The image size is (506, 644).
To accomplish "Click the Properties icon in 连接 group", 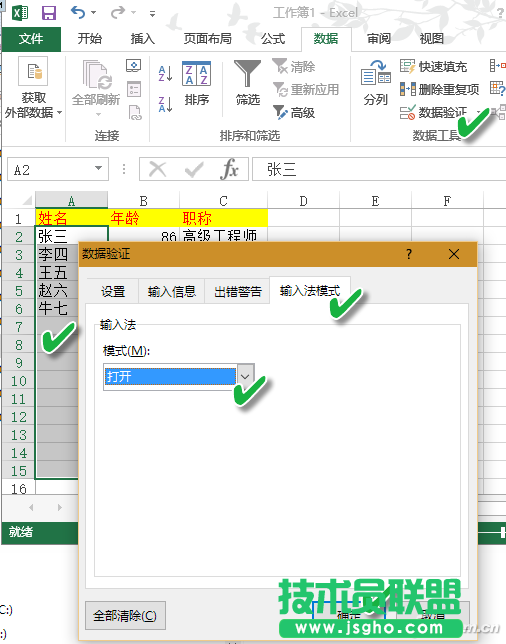I will coord(134,89).
